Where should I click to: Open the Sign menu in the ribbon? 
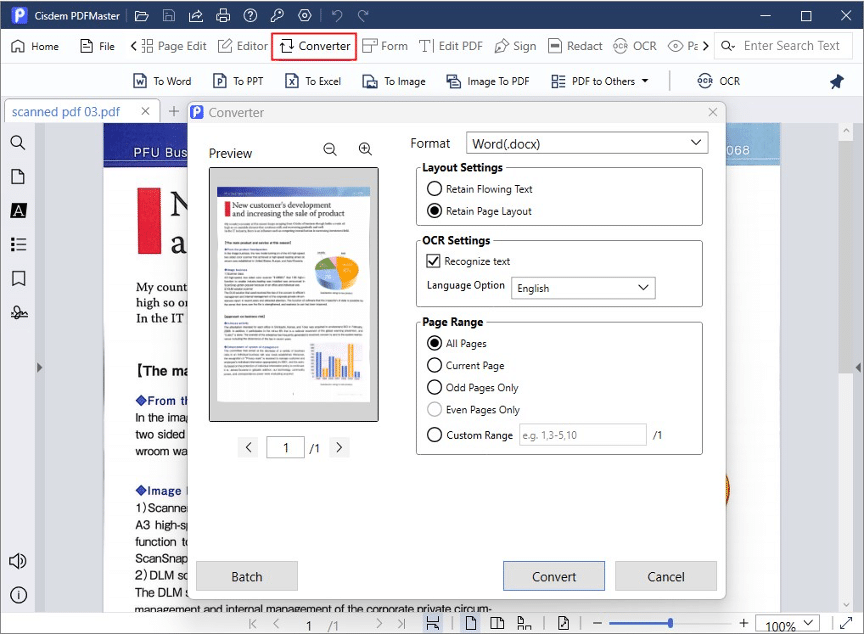[516, 45]
